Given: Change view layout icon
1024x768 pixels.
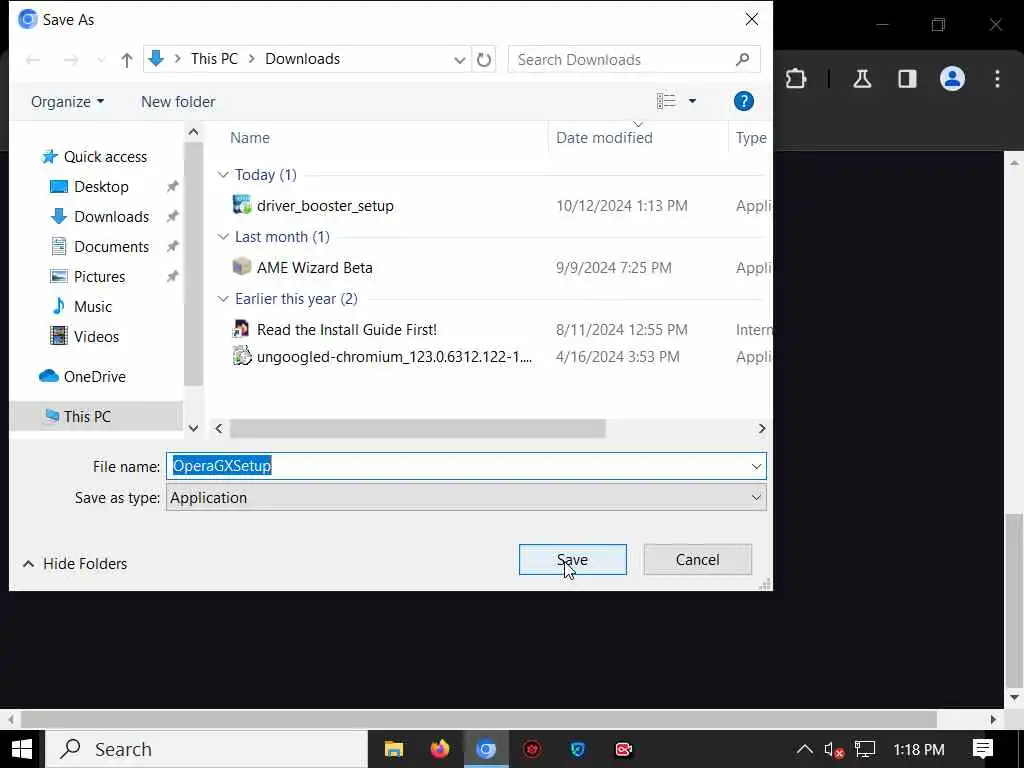Looking at the screenshot, I should pos(665,101).
